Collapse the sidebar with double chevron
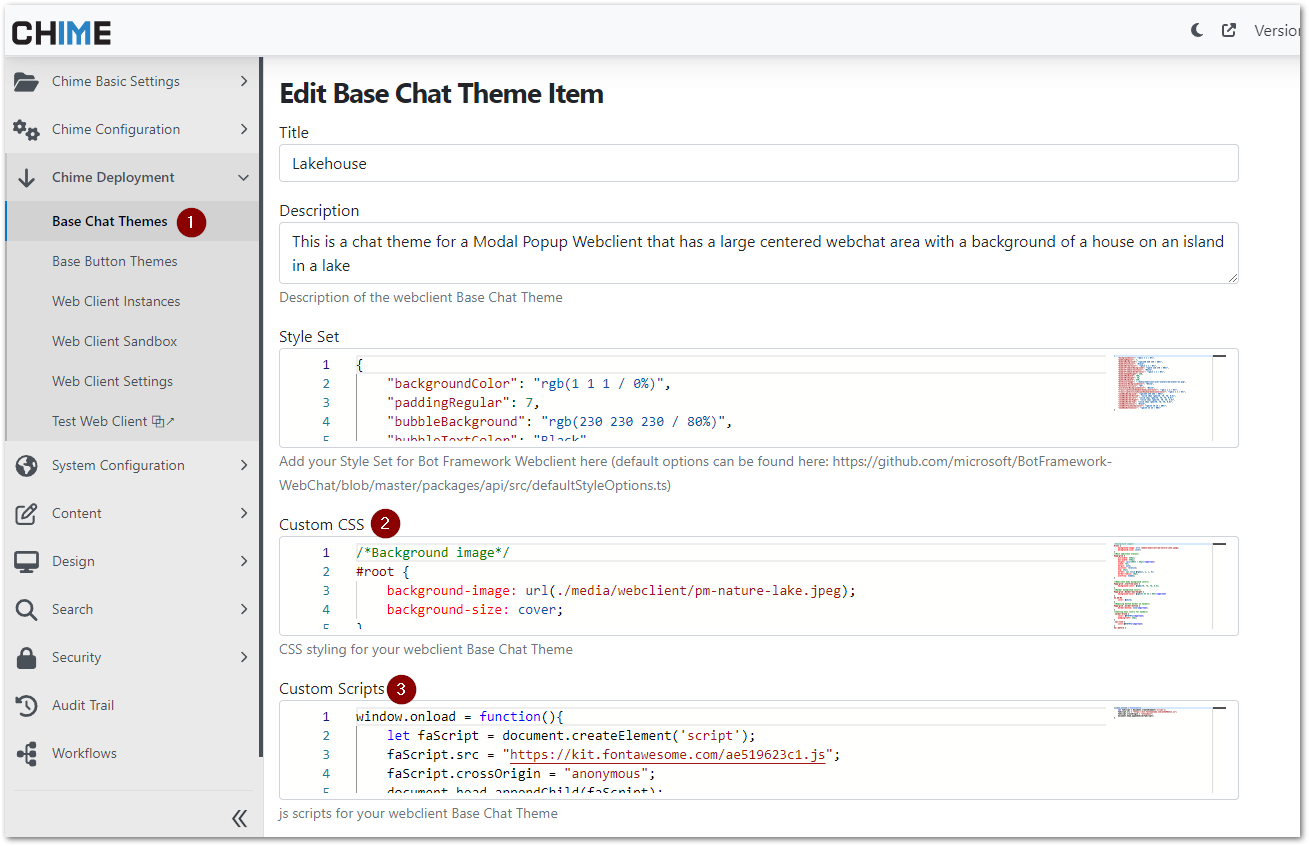Viewport: 1309px width, 846px height. 240,819
